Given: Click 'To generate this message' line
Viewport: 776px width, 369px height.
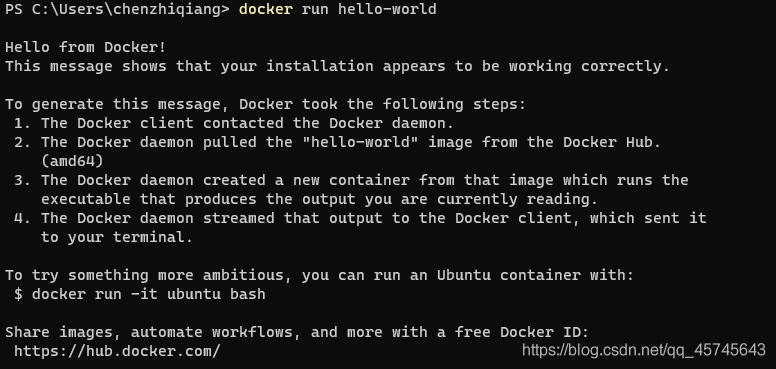Looking at the screenshot, I should tap(265, 104).
